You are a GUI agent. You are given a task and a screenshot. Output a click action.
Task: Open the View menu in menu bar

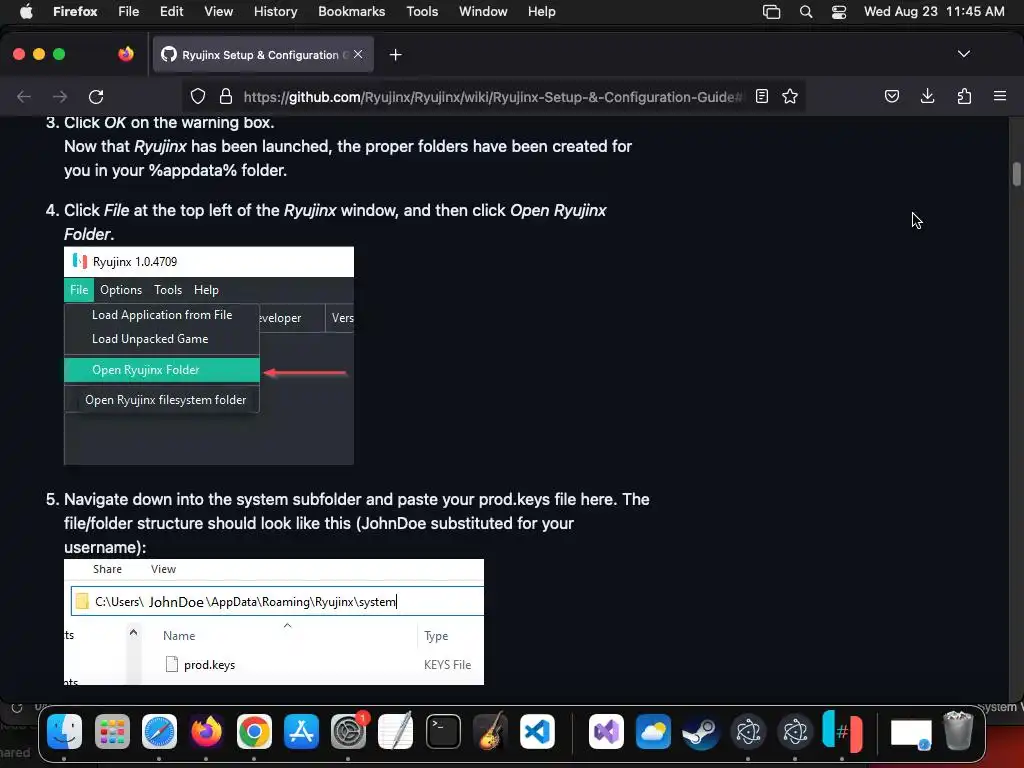[x=218, y=12]
